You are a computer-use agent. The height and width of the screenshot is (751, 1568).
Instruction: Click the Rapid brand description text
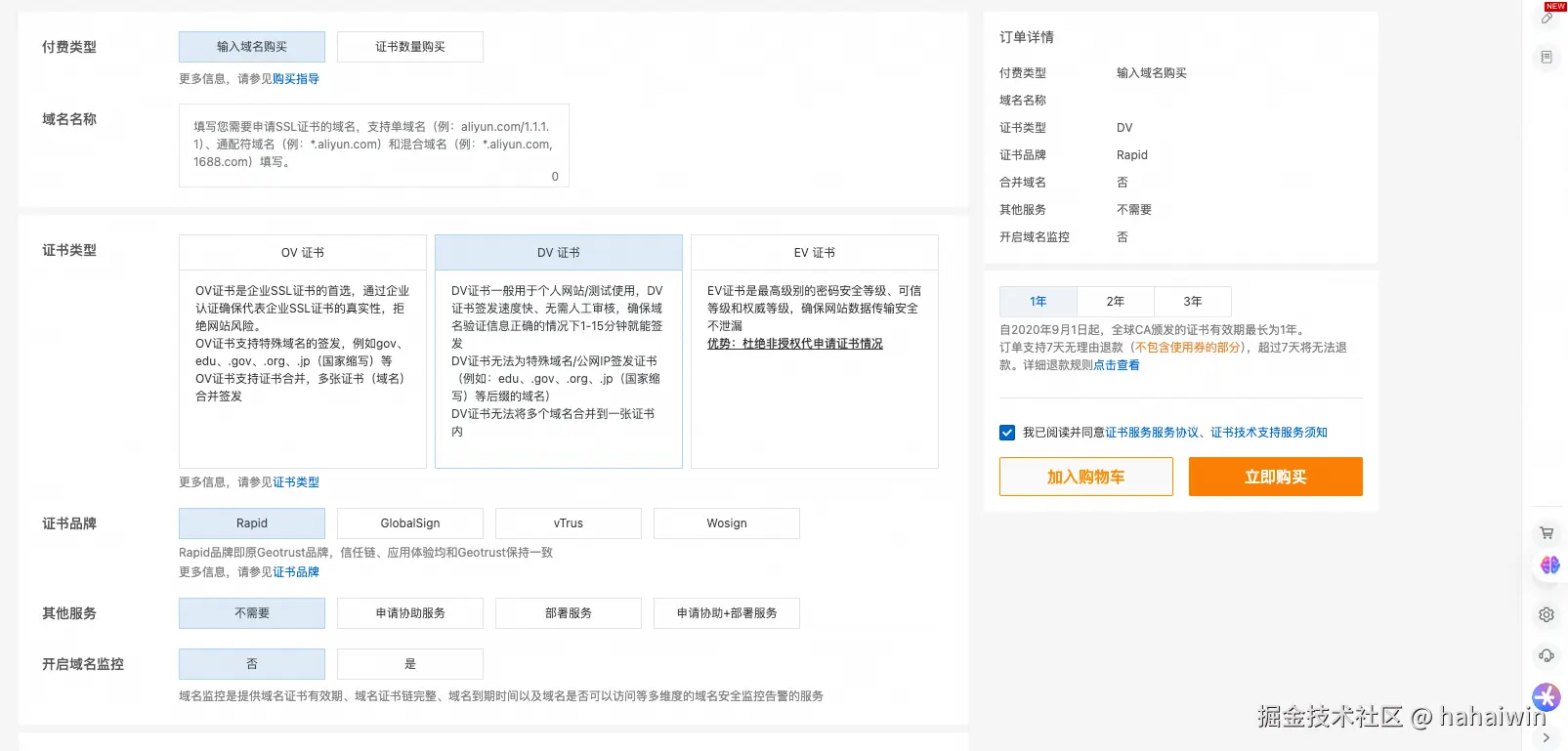(365, 553)
